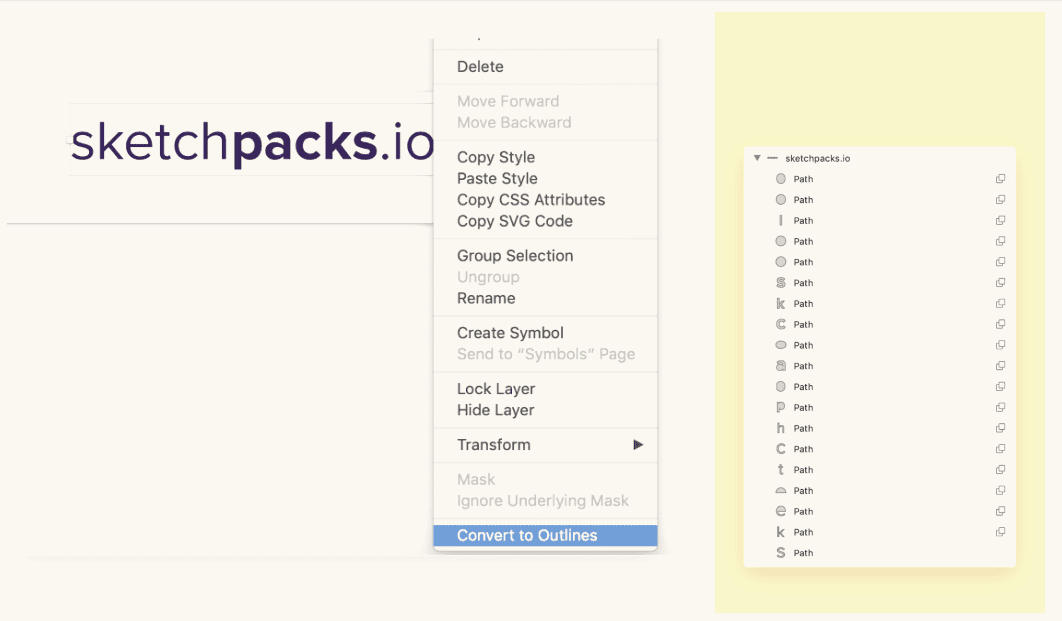Click the shape group icon beside sketchpacks.io layer
The width and height of the screenshot is (1062, 621).
pos(772,158)
